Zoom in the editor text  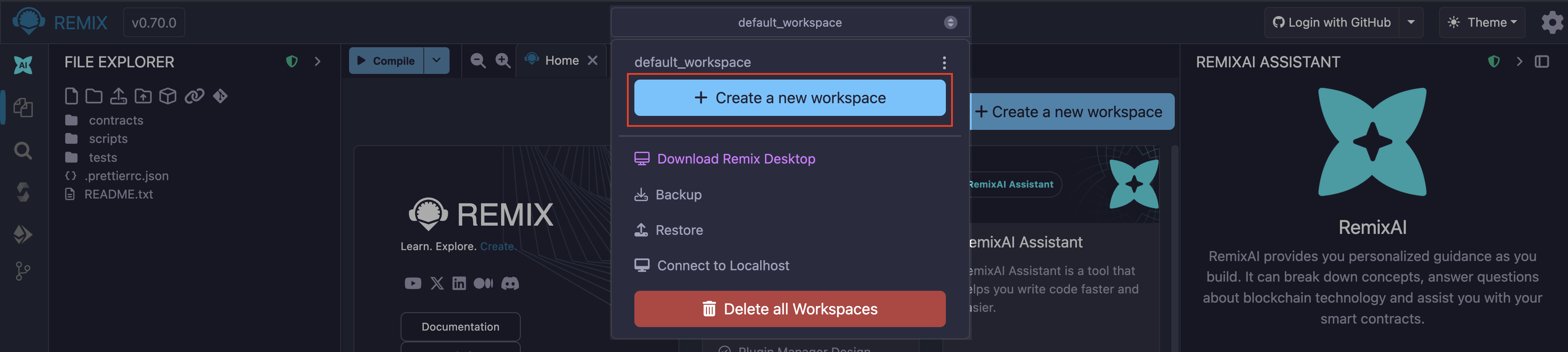click(503, 60)
